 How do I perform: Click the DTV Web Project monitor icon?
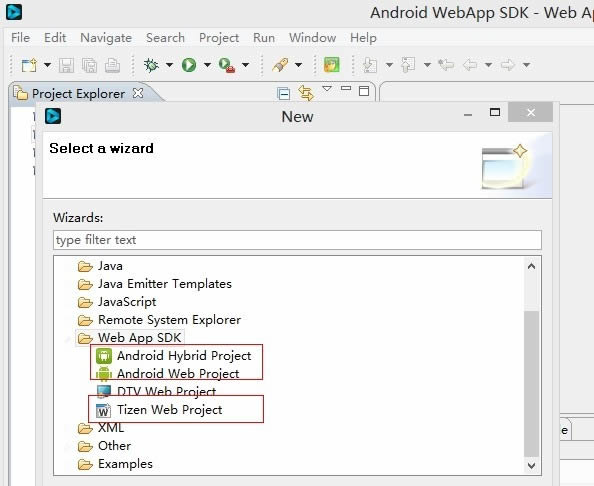tap(104, 392)
